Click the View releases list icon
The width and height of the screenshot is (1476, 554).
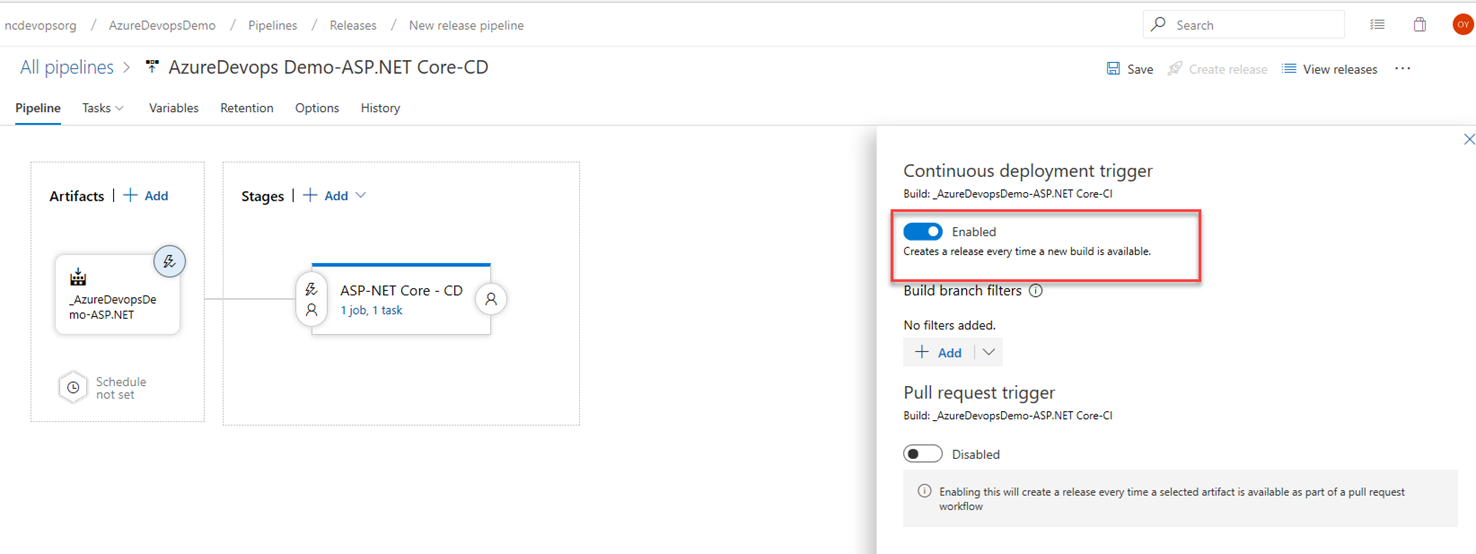coord(1289,69)
